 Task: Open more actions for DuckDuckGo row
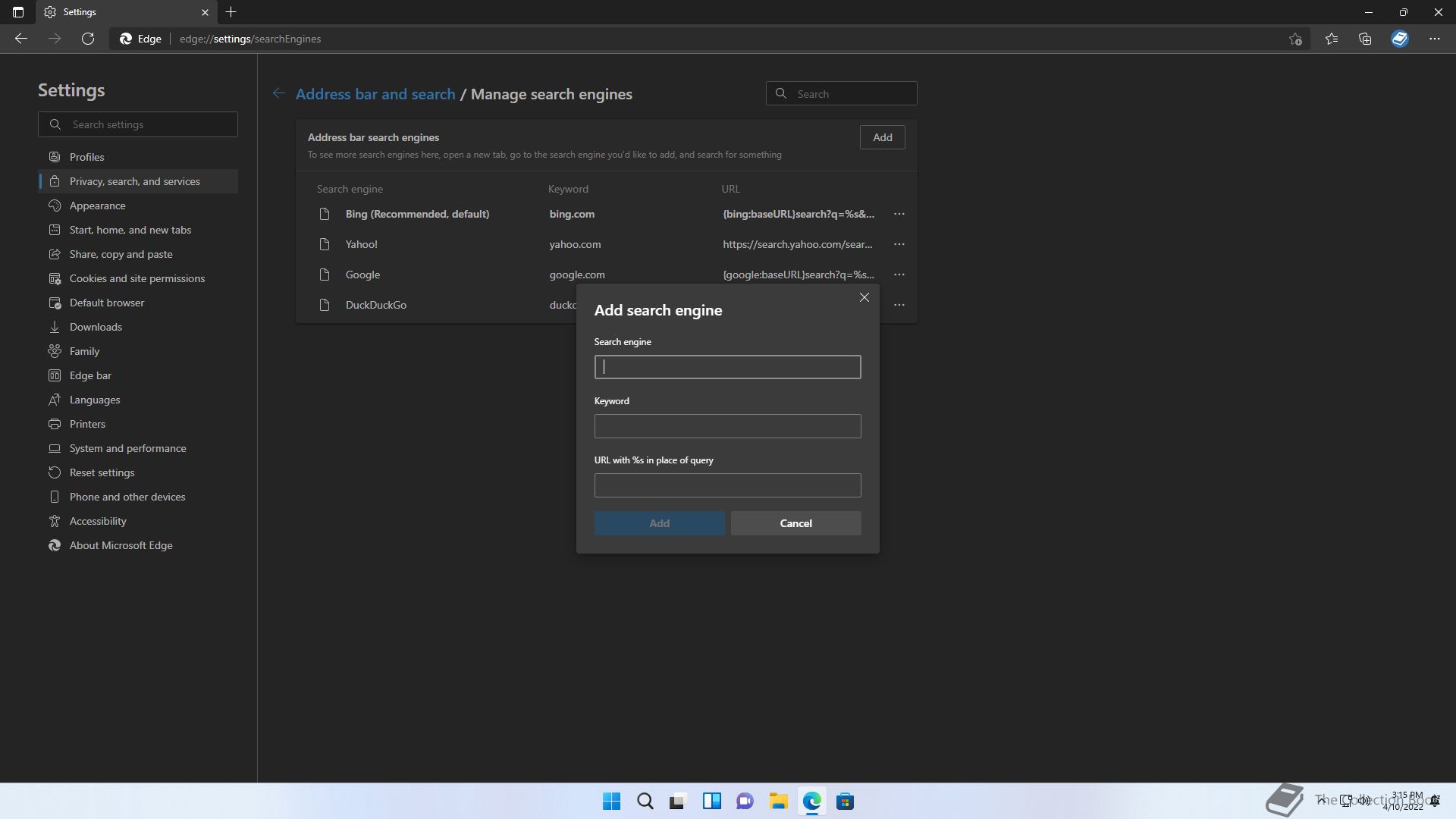click(x=899, y=305)
